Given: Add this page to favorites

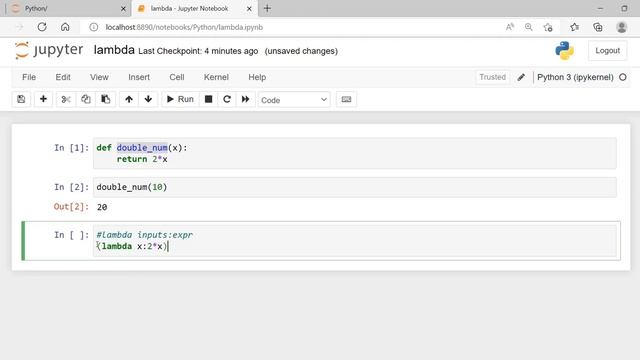Looking at the screenshot, I should [x=548, y=27].
